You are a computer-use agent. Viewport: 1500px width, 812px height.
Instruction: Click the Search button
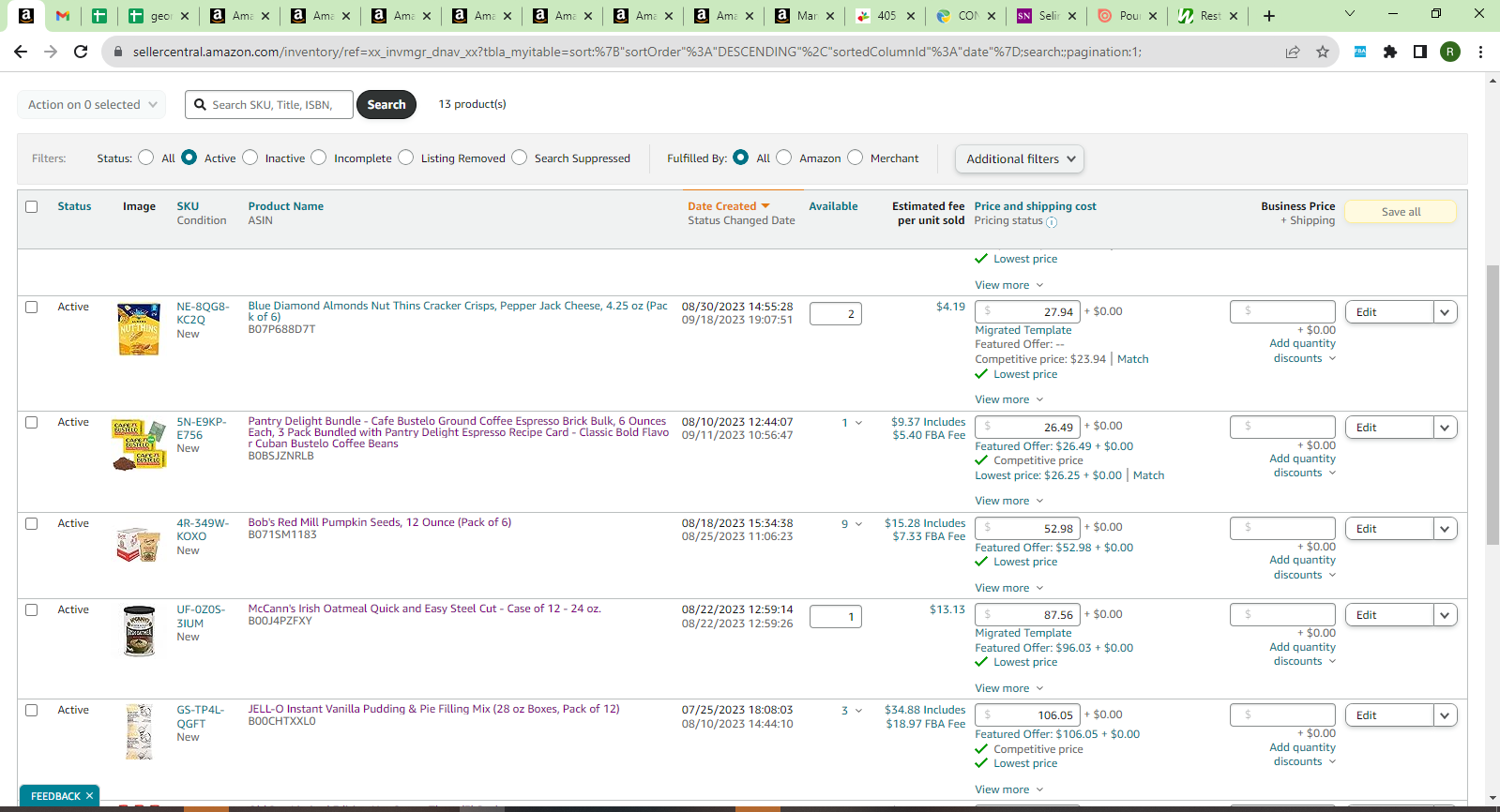[x=386, y=104]
